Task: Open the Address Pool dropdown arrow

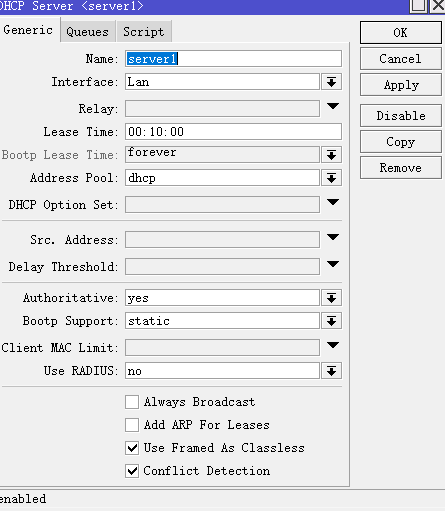Action: click(x=331, y=178)
